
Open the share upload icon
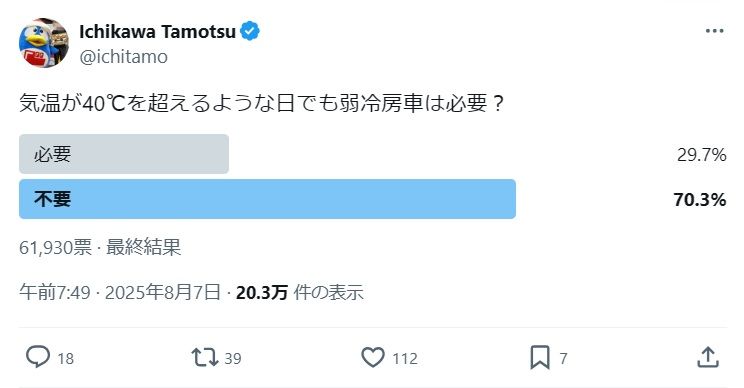708,358
